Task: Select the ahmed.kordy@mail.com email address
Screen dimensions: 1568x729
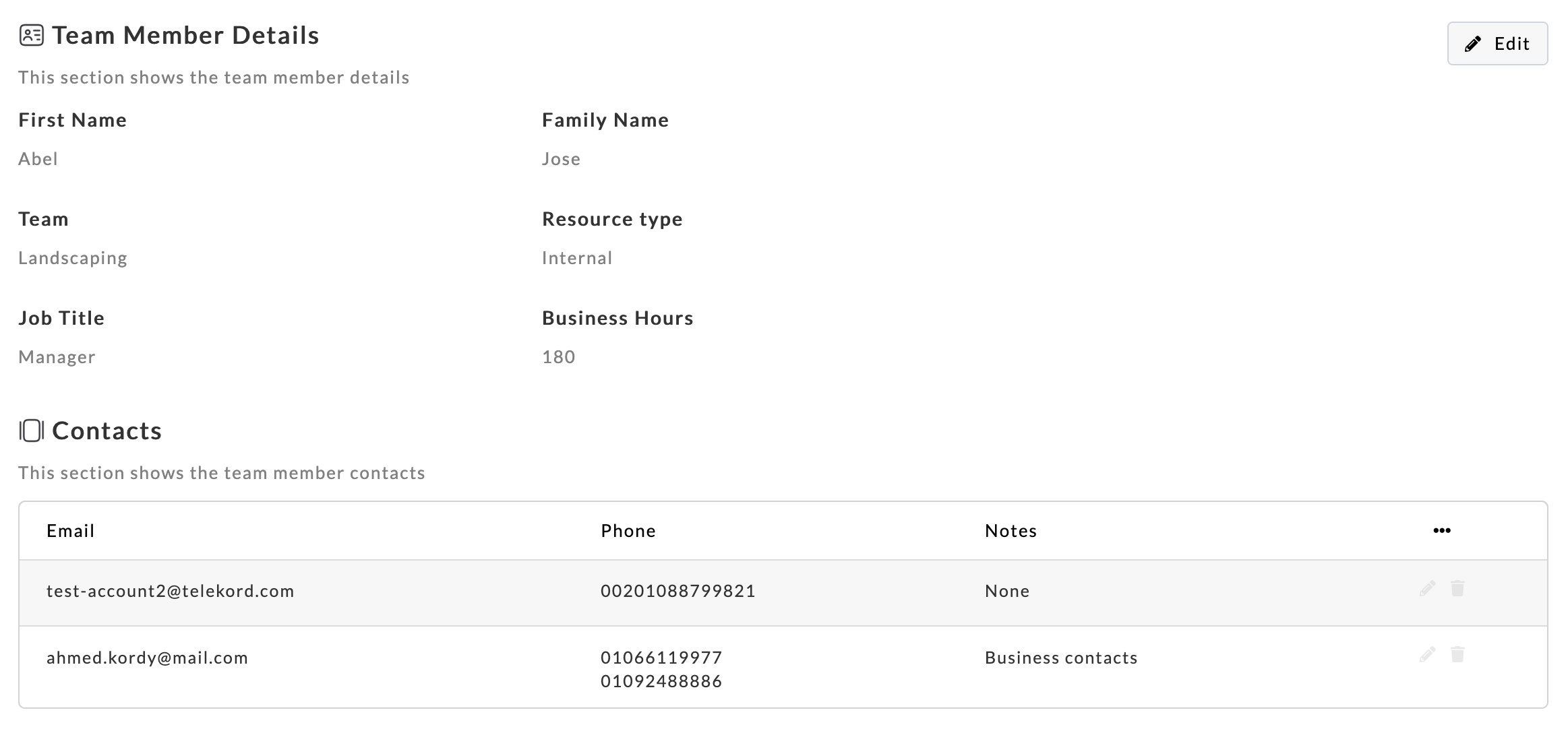Action: (x=147, y=658)
